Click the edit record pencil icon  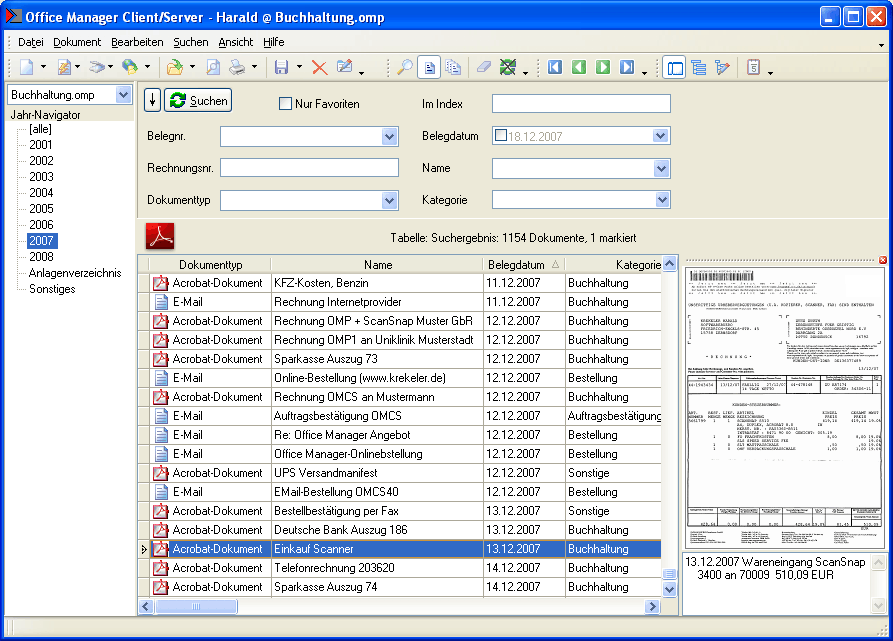(x=345, y=67)
